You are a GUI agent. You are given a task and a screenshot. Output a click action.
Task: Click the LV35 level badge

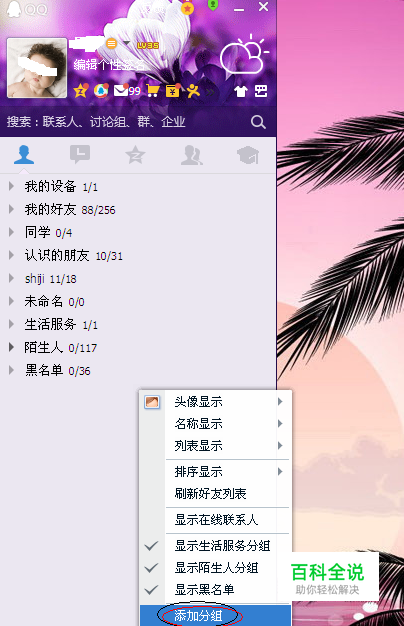[x=148, y=46]
